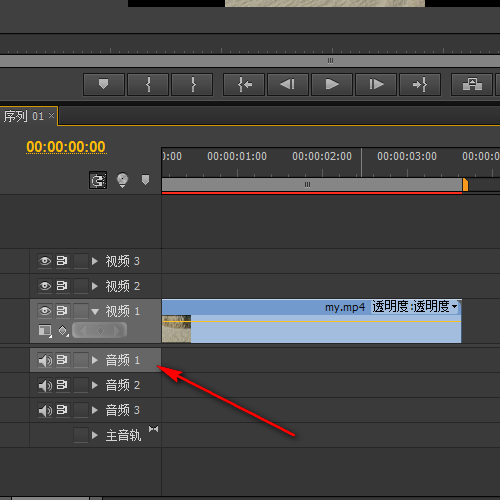Screen dimensions: 500x500
Task: Toggle sync lock on 视频 2
Action: [62, 286]
